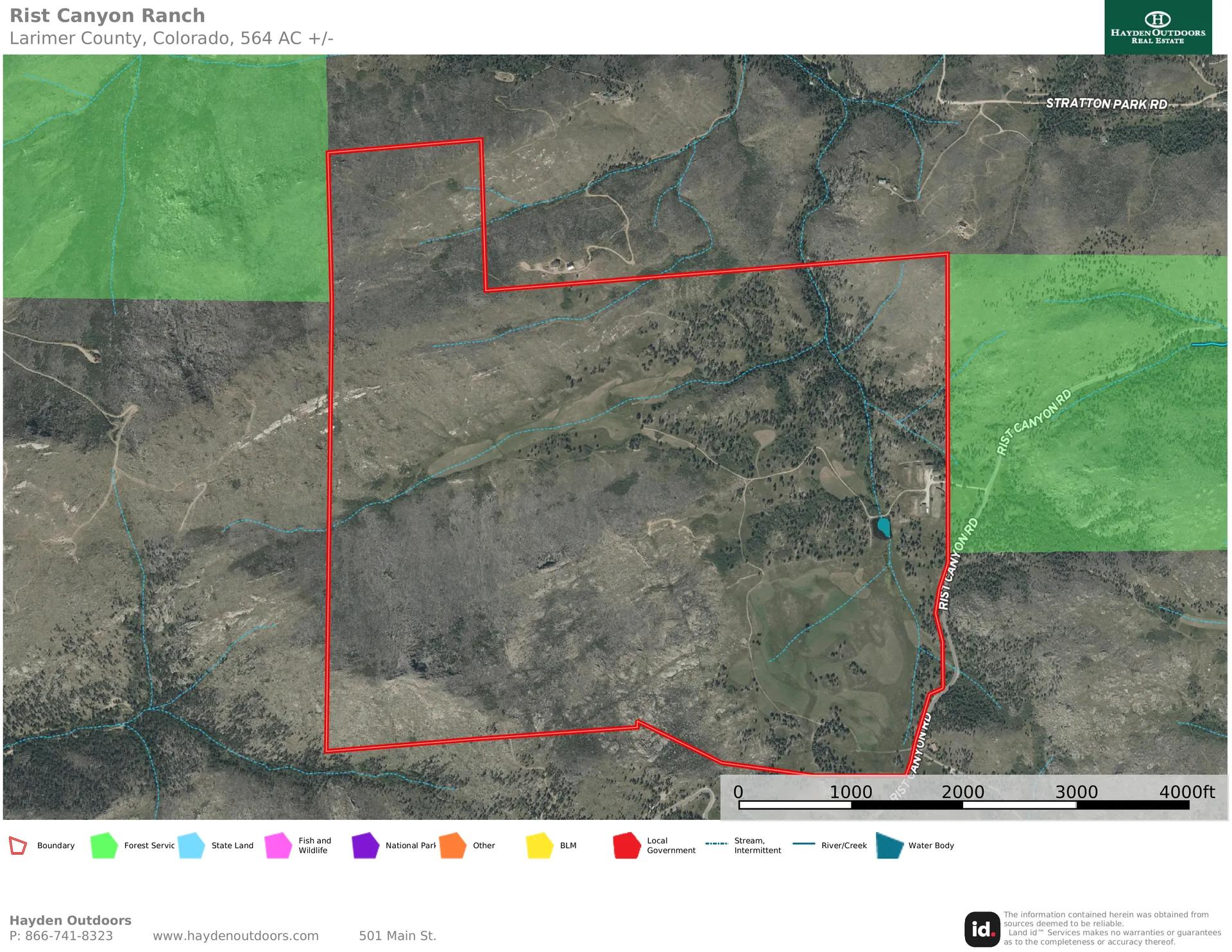Click the 3000 mark on scale bar
The height and width of the screenshot is (952, 1232).
pyautogui.click(x=1076, y=792)
